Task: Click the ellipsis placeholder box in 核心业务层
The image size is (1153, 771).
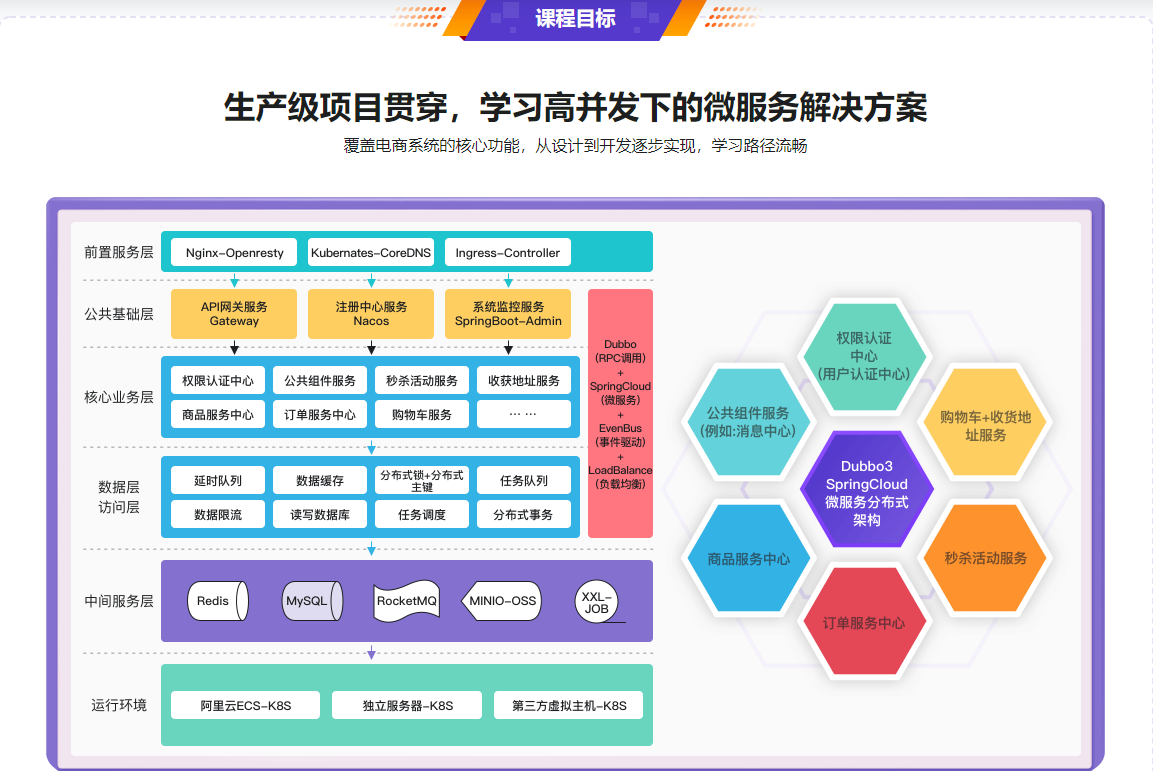Action: point(523,413)
